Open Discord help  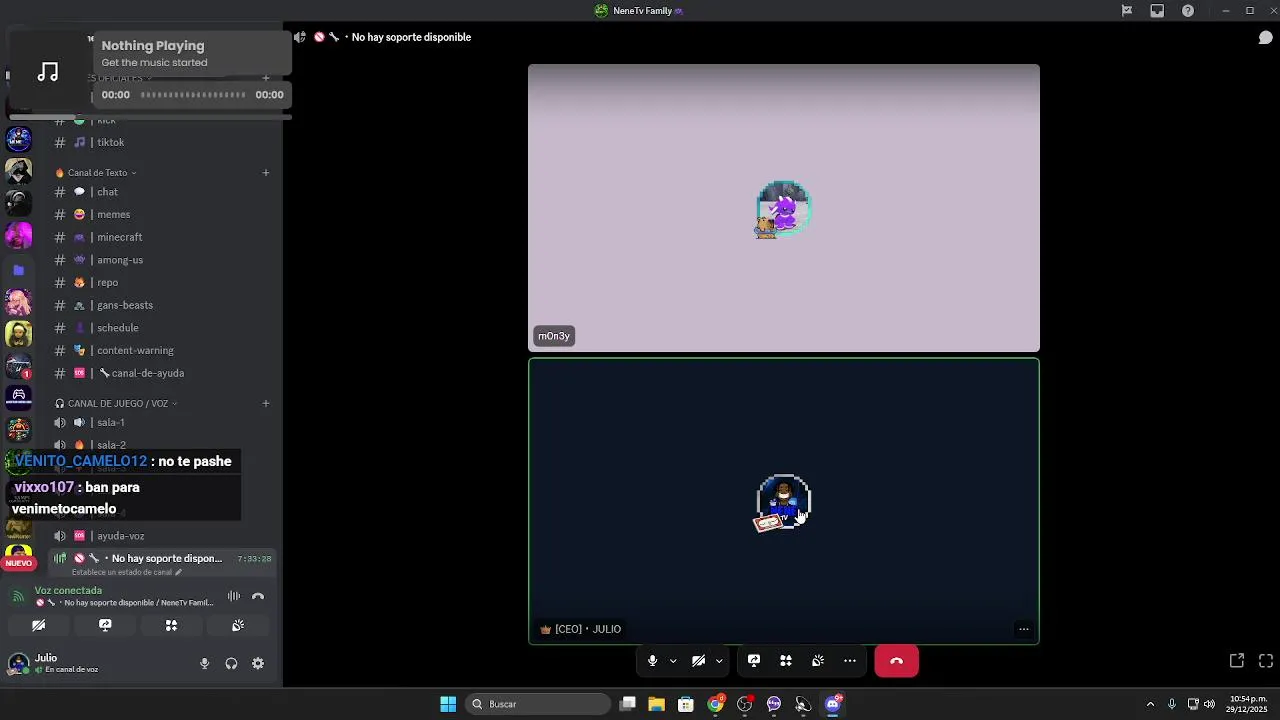[1188, 11]
